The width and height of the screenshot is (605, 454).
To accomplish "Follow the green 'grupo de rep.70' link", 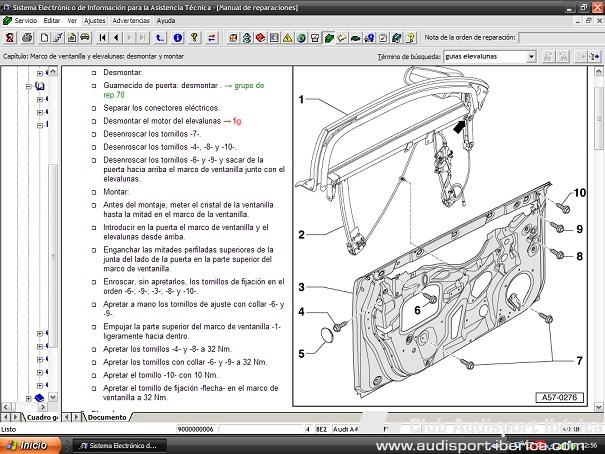I will click(x=184, y=90).
